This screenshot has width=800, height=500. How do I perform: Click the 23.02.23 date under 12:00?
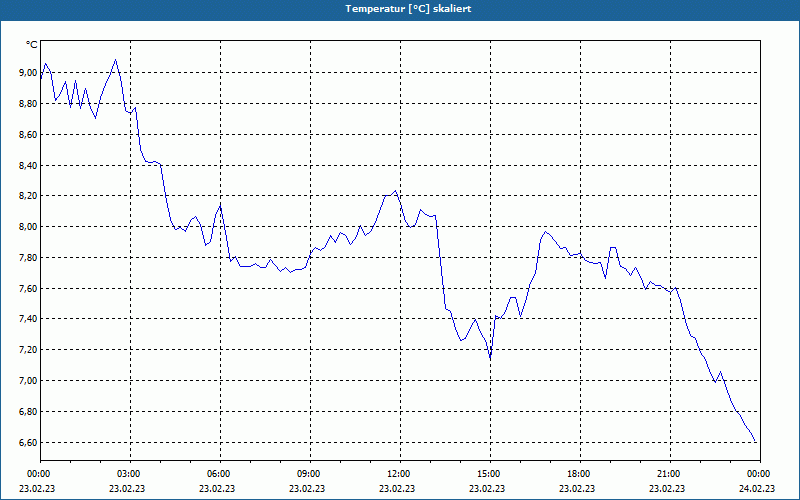coord(397,488)
